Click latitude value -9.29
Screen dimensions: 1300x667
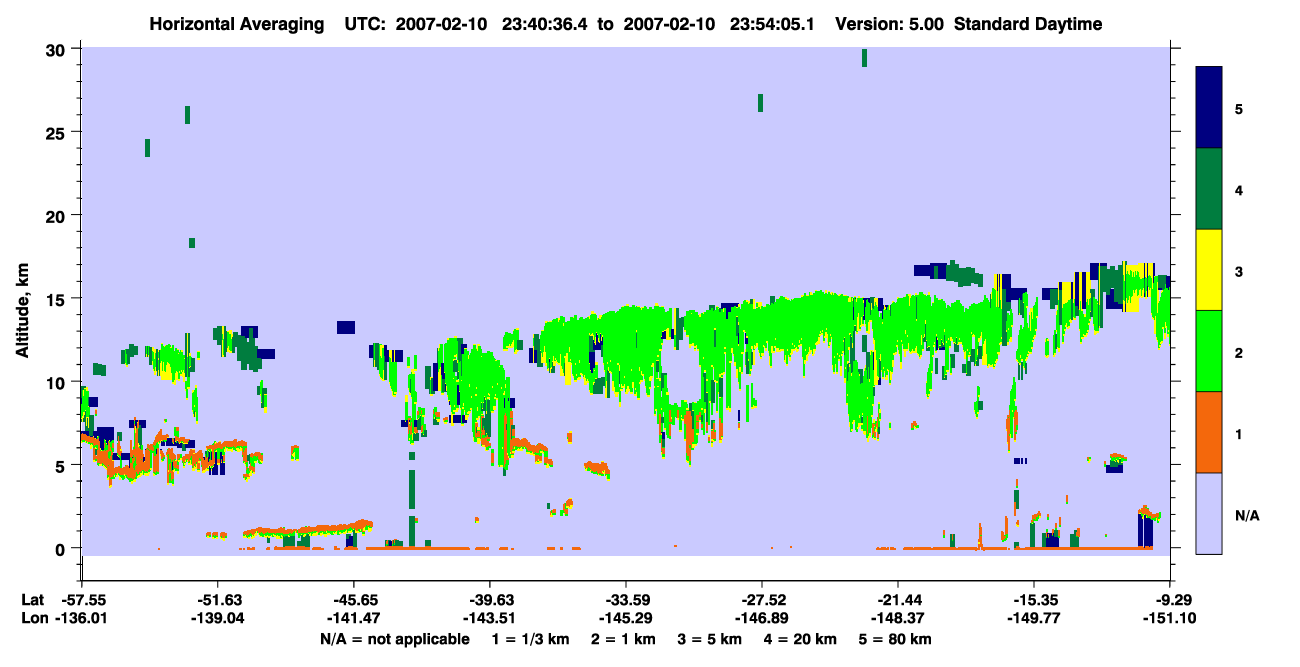[x=1174, y=600]
